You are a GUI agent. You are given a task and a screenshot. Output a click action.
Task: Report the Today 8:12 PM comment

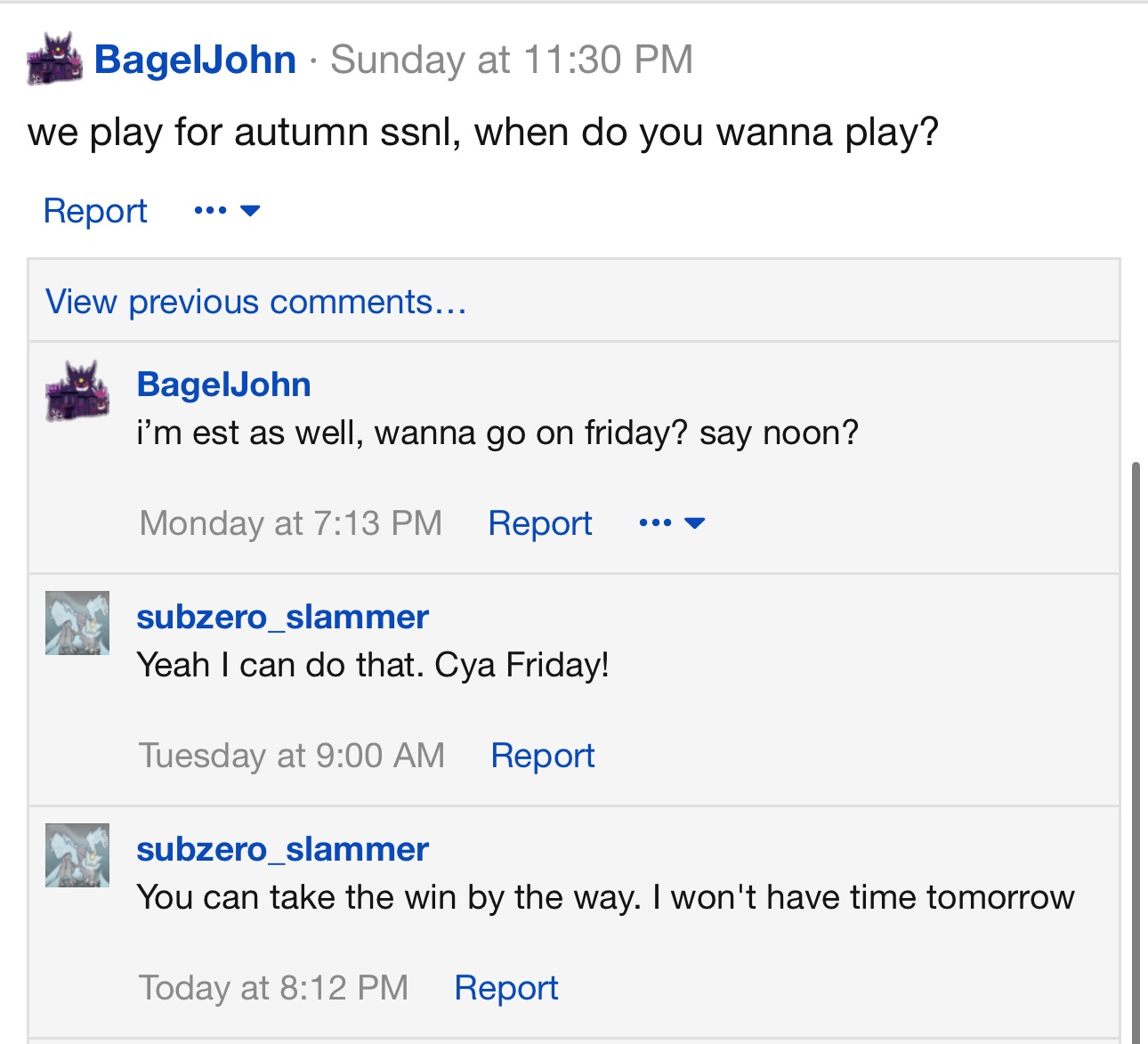pyautogui.click(x=506, y=988)
